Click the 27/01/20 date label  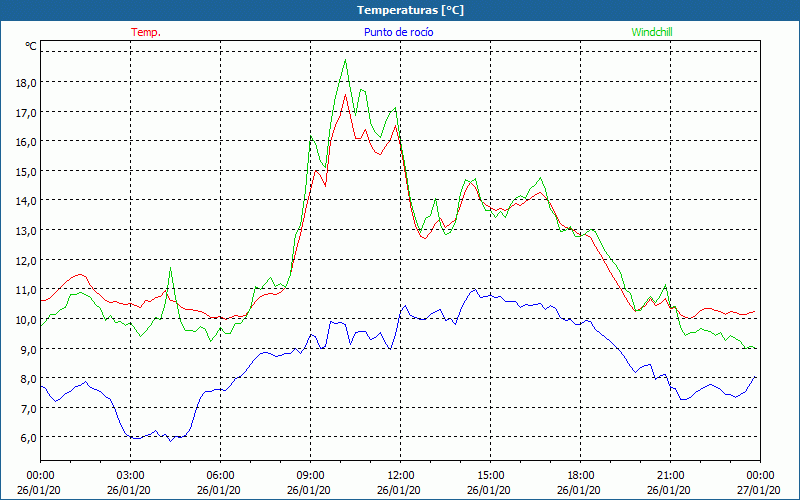758,490
